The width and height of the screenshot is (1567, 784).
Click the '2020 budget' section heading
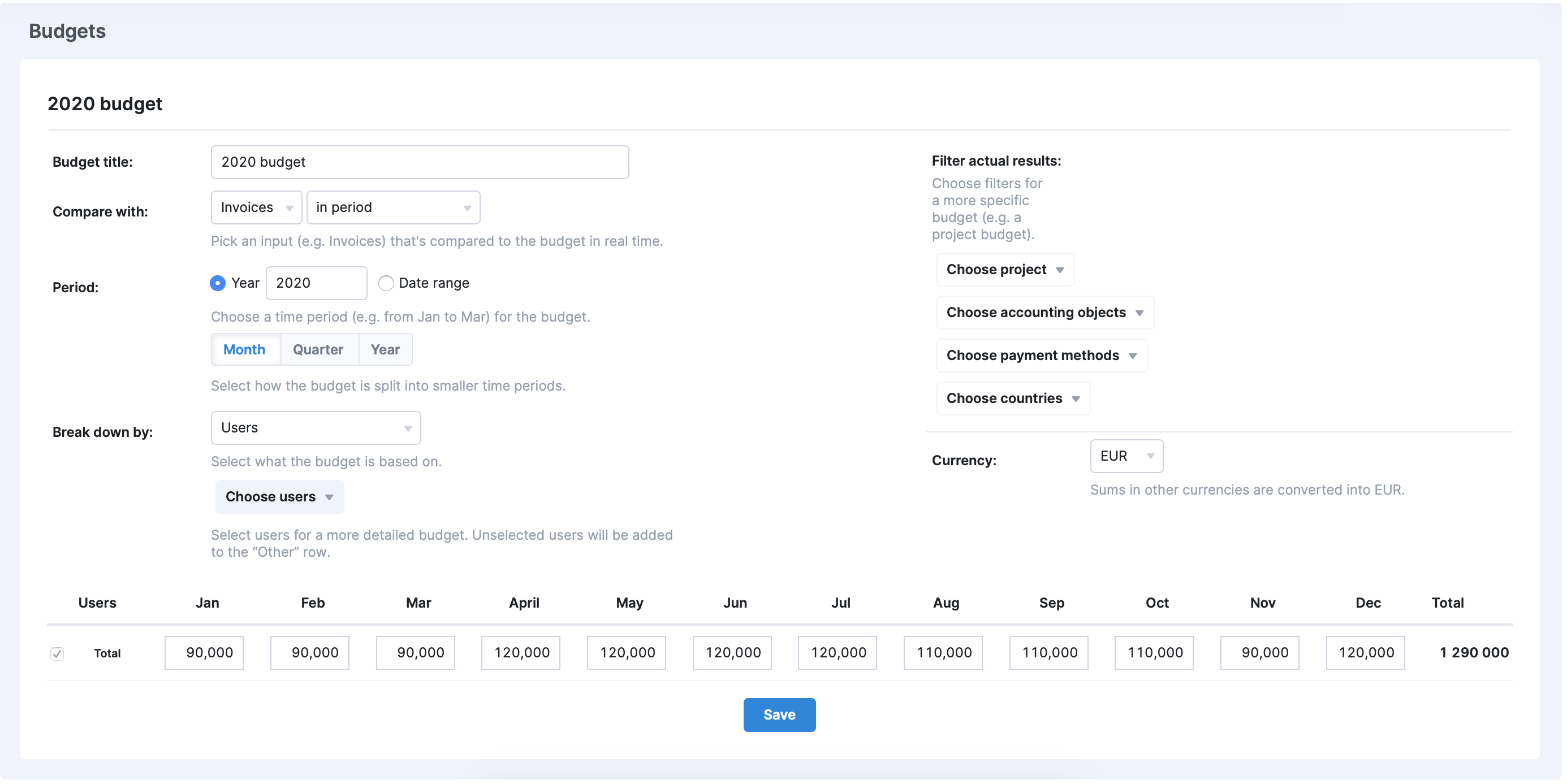click(x=105, y=104)
